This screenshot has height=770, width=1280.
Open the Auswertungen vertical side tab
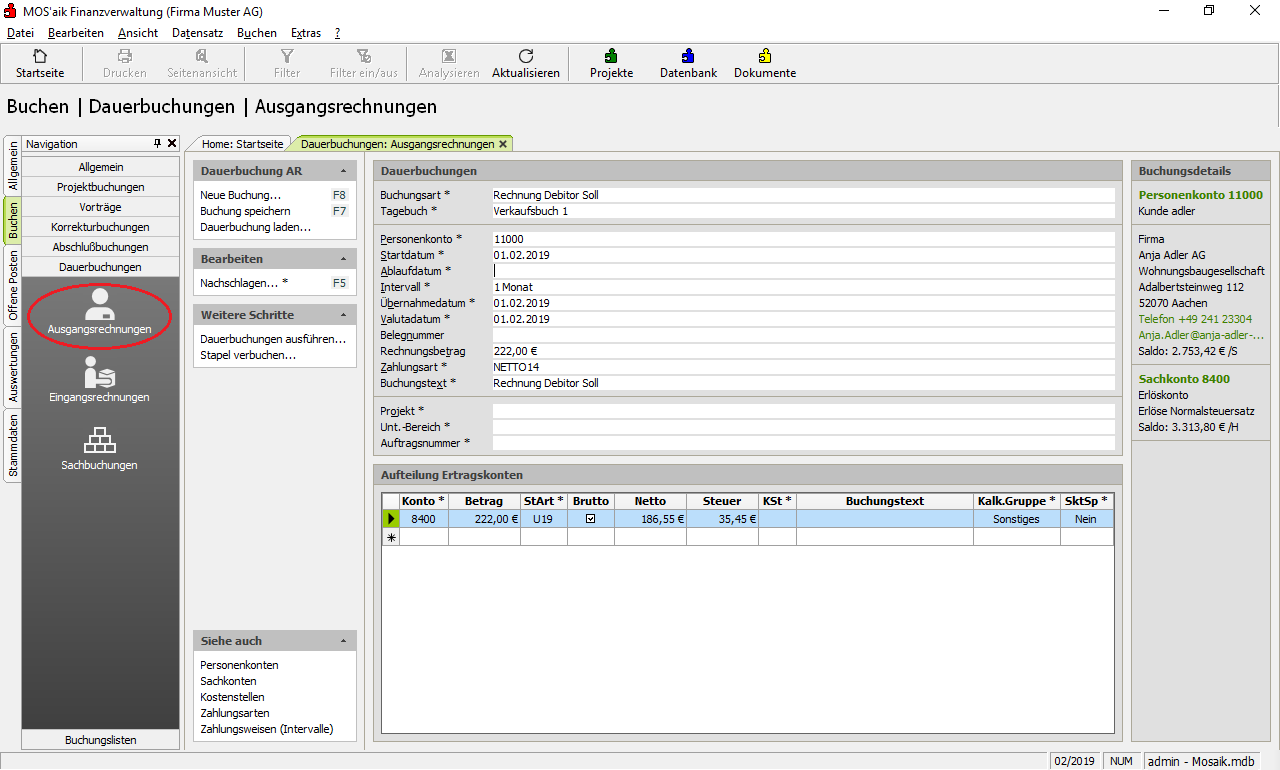(13, 366)
